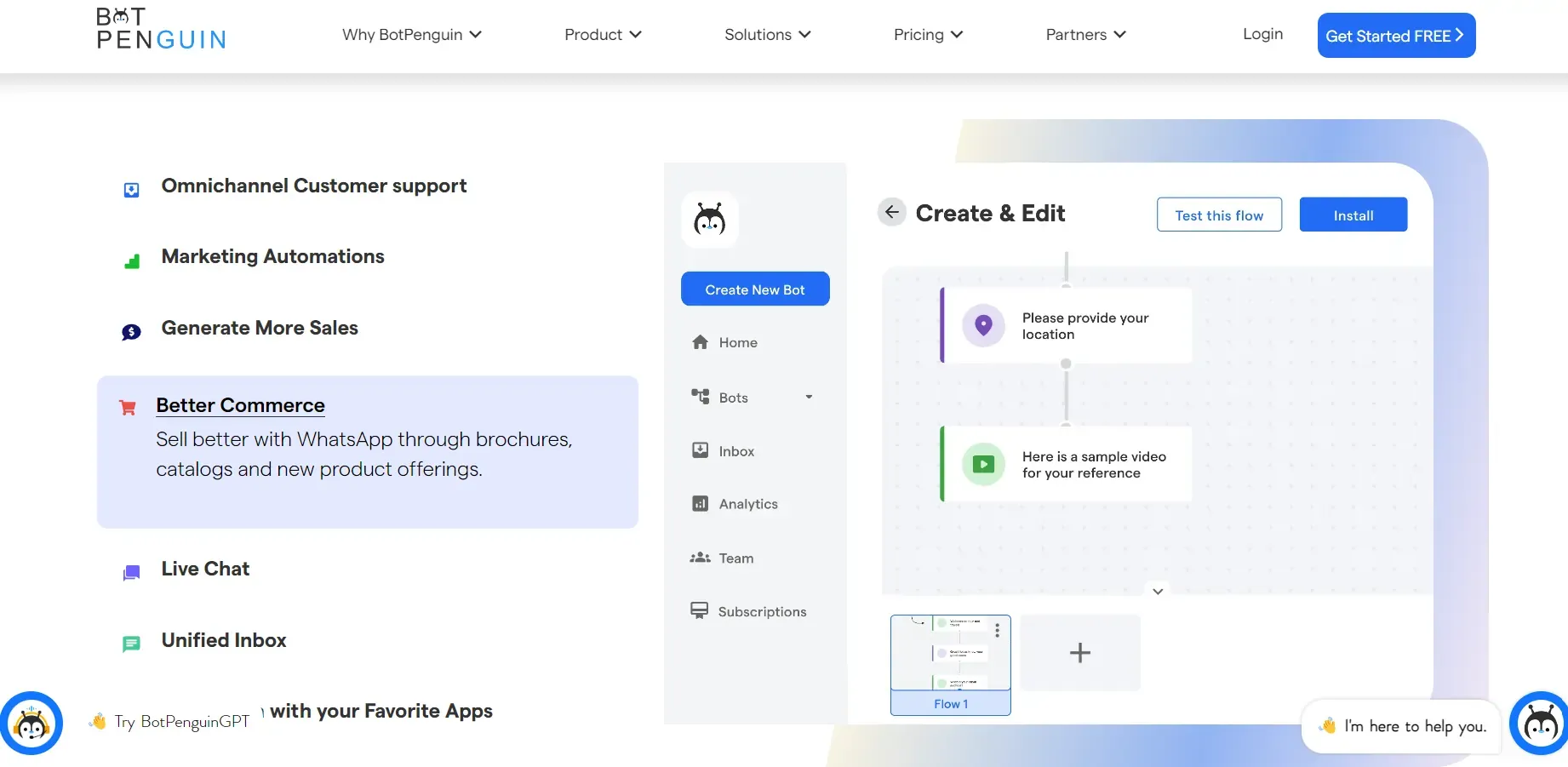Screen dimensions: 1568x767
Task: Click the Test this flow button
Action: pyautogui.click(x=1219, y=215)
